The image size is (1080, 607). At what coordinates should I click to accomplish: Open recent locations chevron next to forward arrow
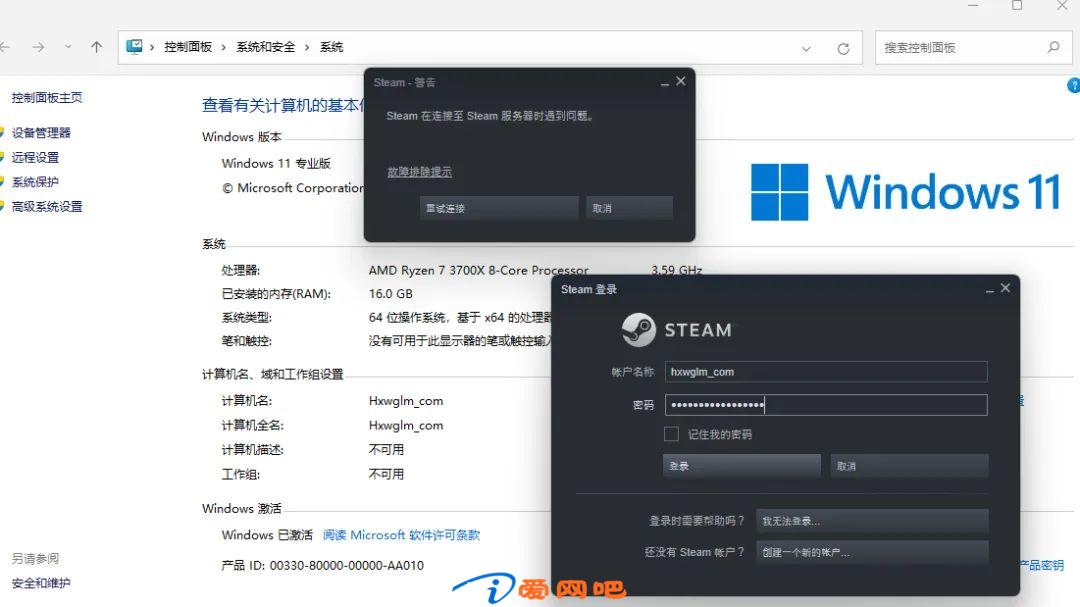point(68,47)
